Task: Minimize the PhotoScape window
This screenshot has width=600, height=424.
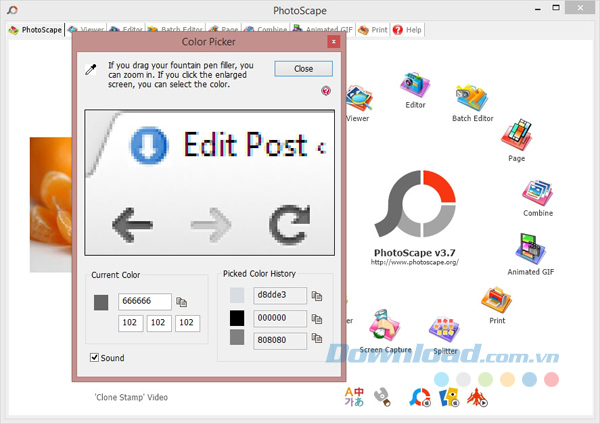Action: coord(538,8)
